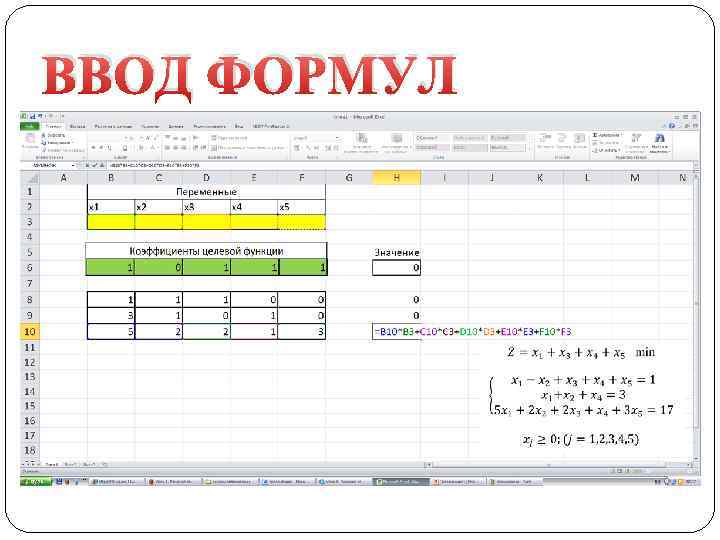Screen dimensions: 720x540
Task: Select column H header
Action: point(397,178)
